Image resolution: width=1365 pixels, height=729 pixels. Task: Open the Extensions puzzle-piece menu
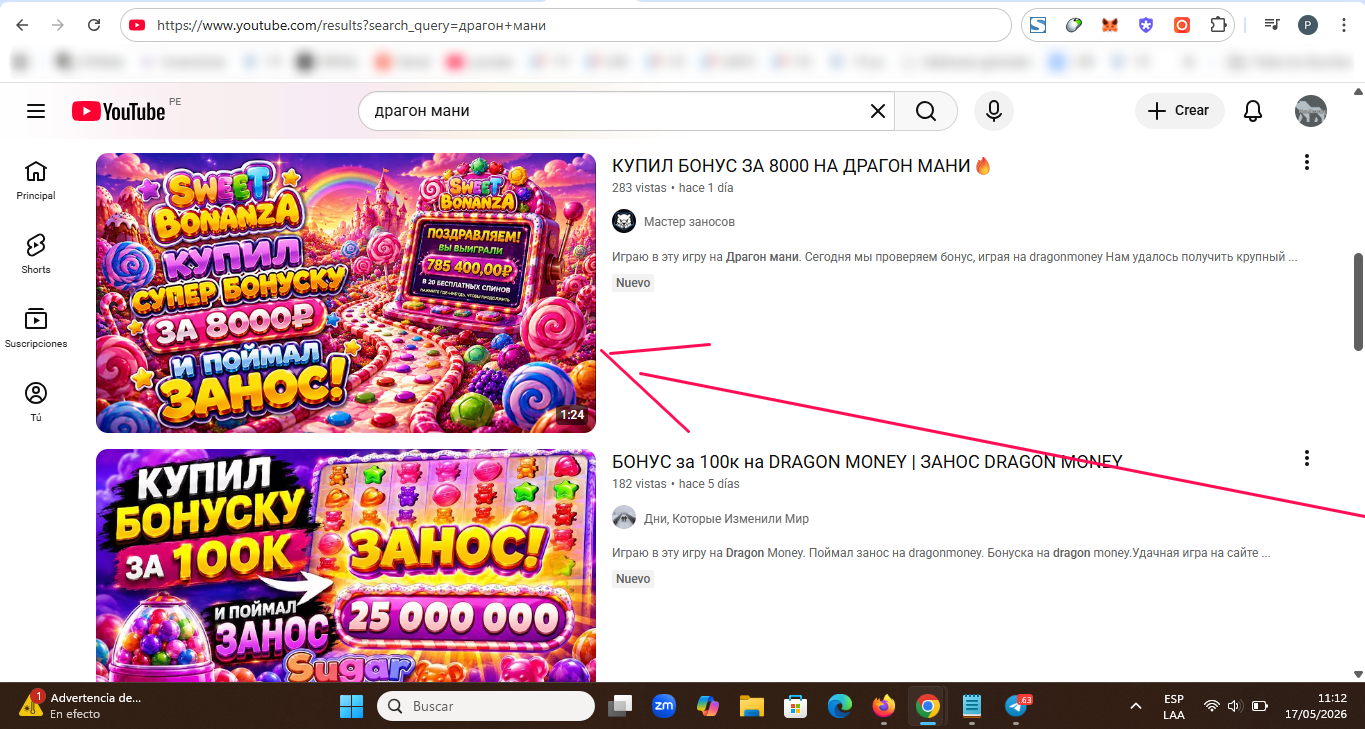coord(1218,25)
